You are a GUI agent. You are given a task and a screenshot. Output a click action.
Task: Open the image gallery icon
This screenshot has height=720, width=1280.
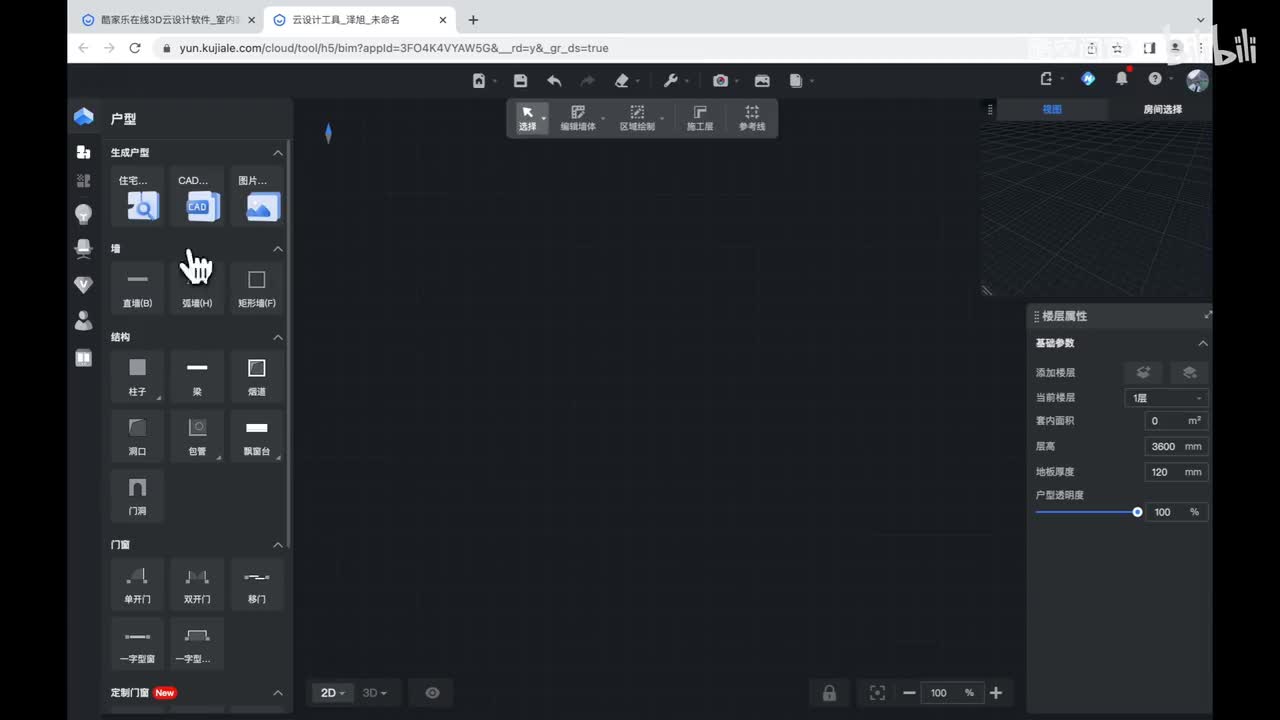(x=762, y=80)
